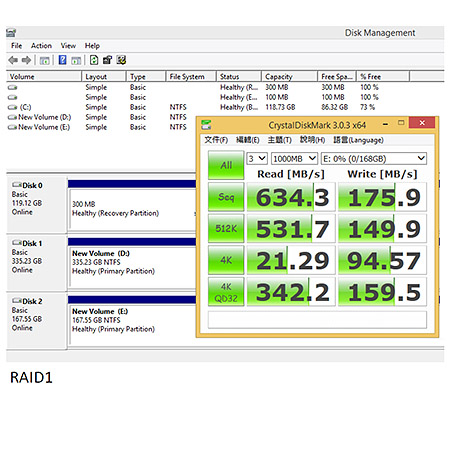Click the Back arrow in Disk Management toolbar
Screen dimensions: 450x450
(x=13, y=60)
